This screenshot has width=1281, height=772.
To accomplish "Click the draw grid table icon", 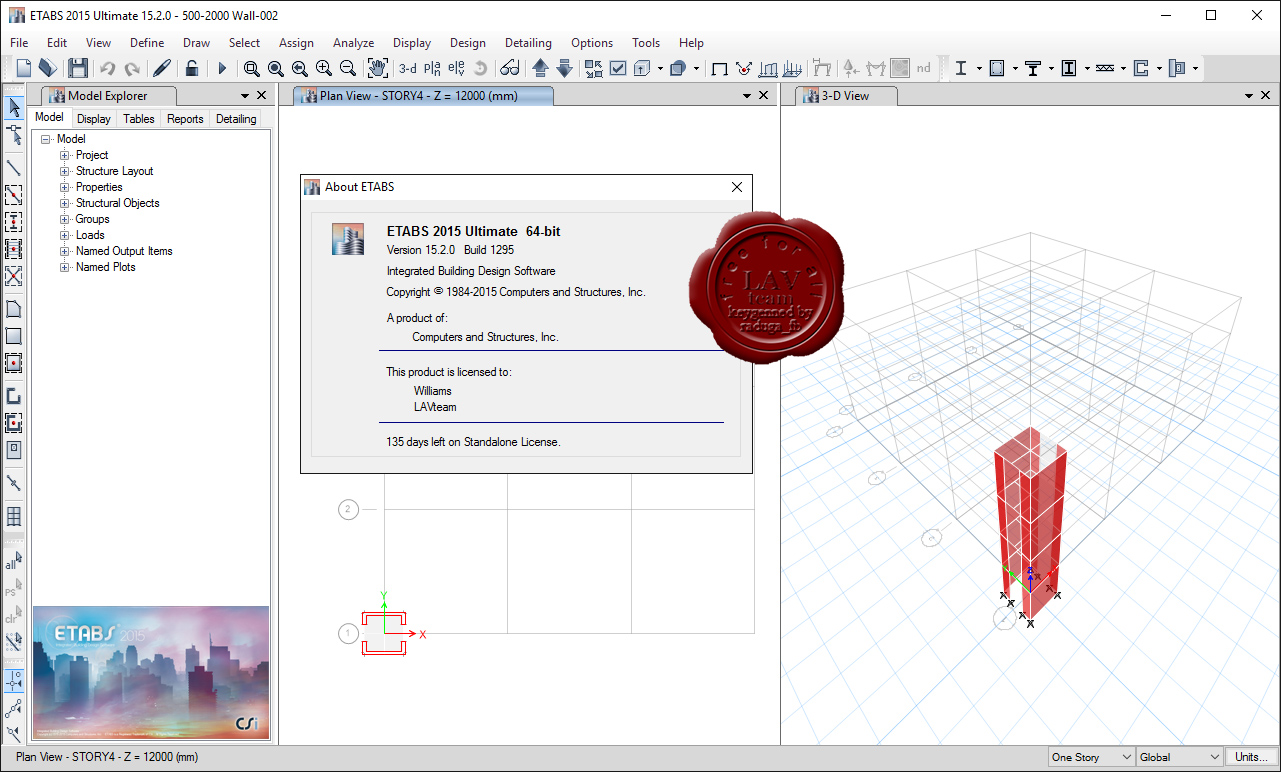I will 14,517.
